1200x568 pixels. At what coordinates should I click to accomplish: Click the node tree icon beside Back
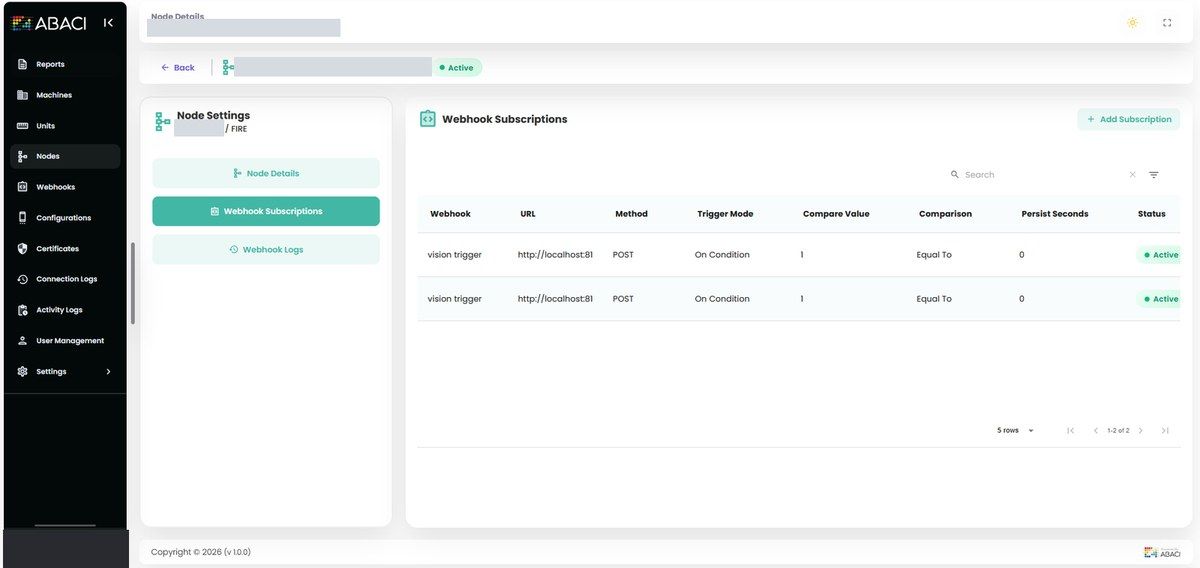point(227,67)
